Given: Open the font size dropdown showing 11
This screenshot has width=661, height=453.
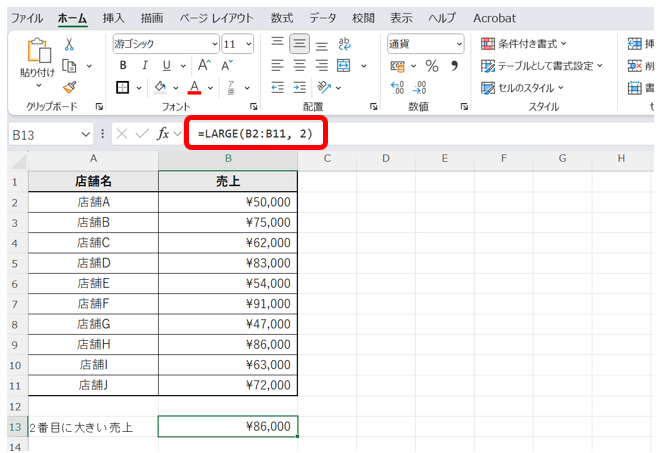Looking at the screenshot, I should [x=249, y=44].
